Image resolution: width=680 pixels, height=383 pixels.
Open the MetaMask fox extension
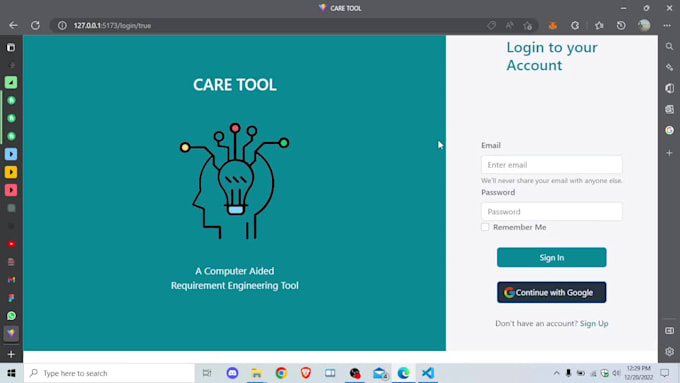[552, 26]
